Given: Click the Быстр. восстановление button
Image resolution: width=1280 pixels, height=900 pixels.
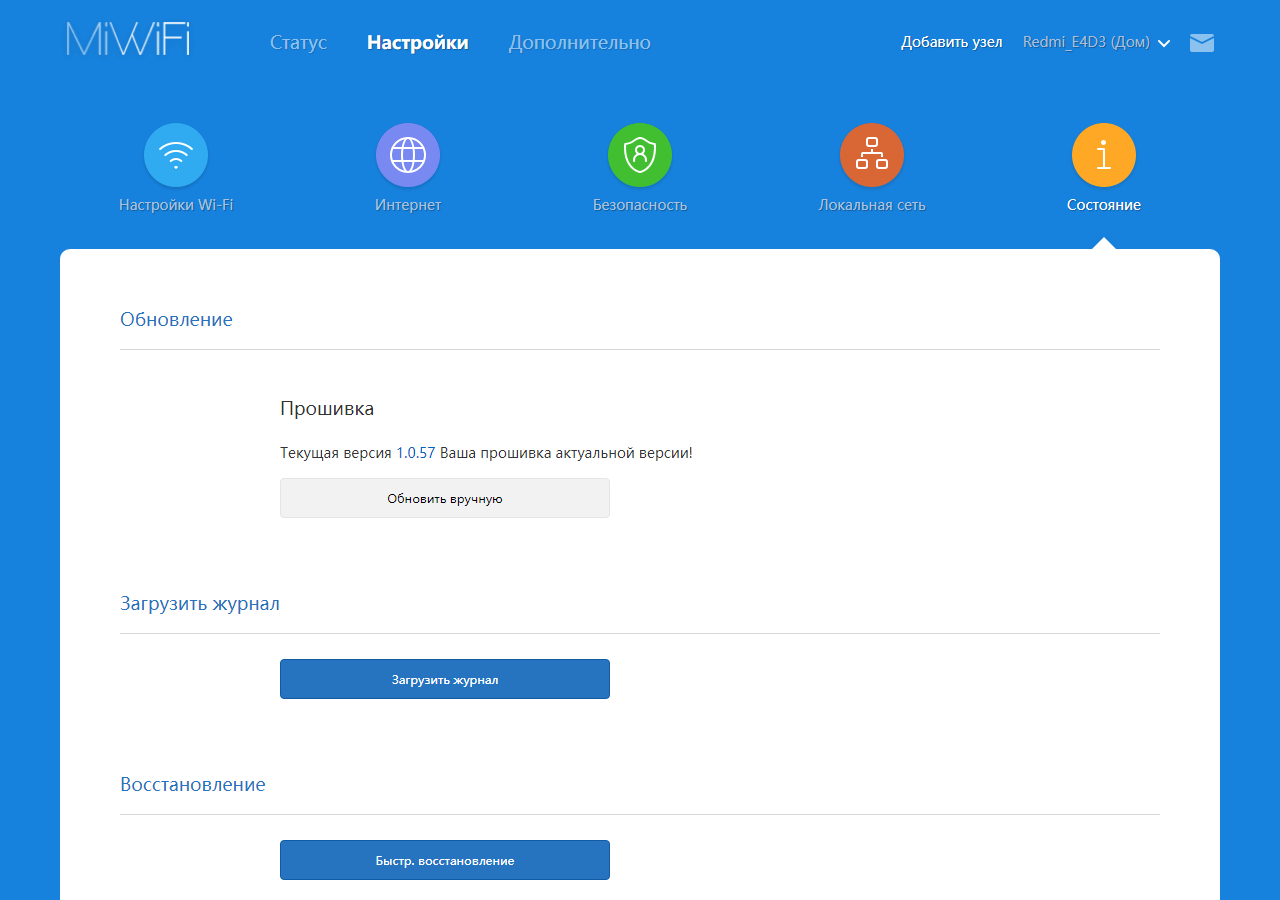Looking at the screenshot, I should [x=445, y=860].
